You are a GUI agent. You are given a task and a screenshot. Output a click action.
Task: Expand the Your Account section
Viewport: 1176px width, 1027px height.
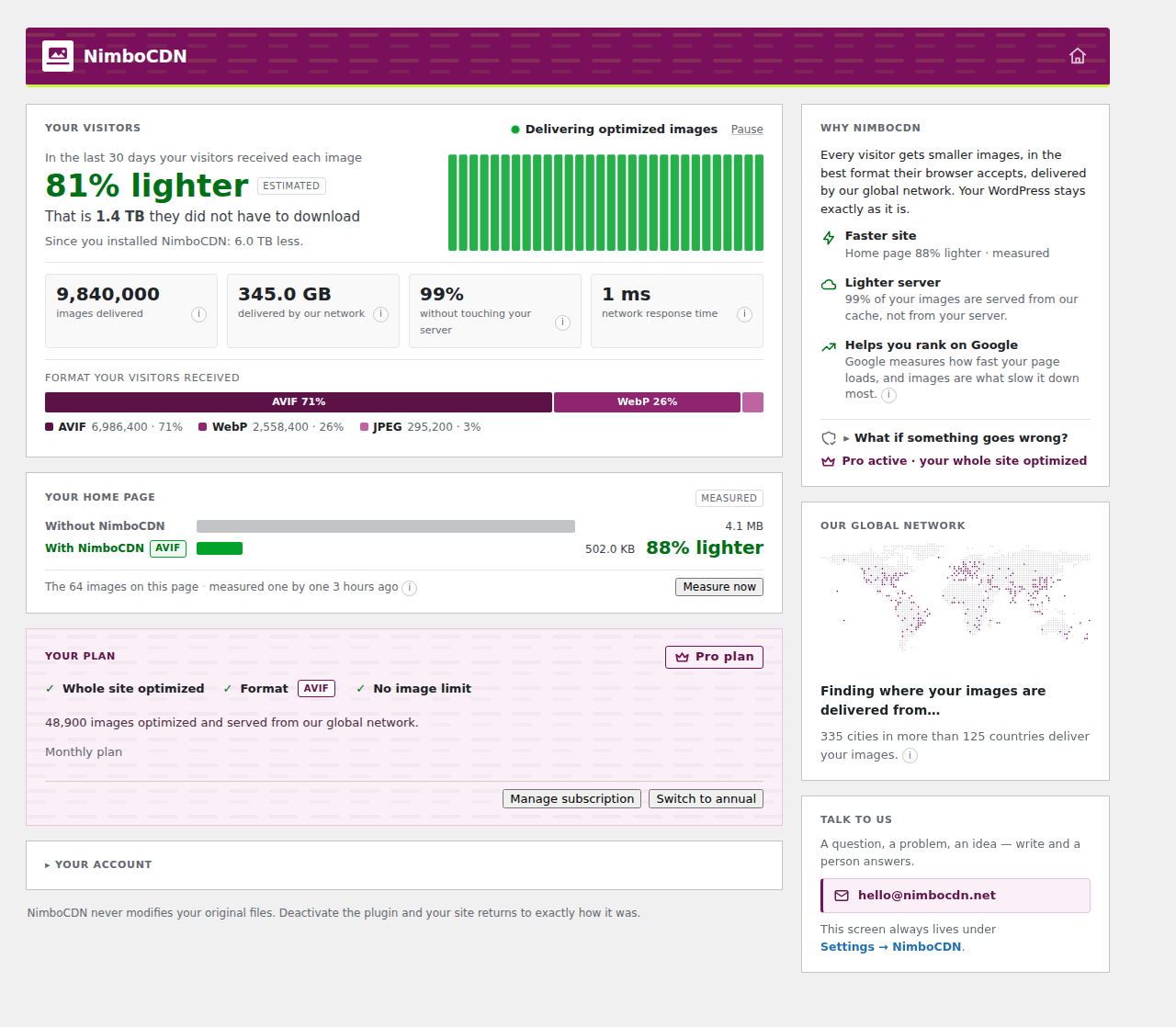[98, 864]
